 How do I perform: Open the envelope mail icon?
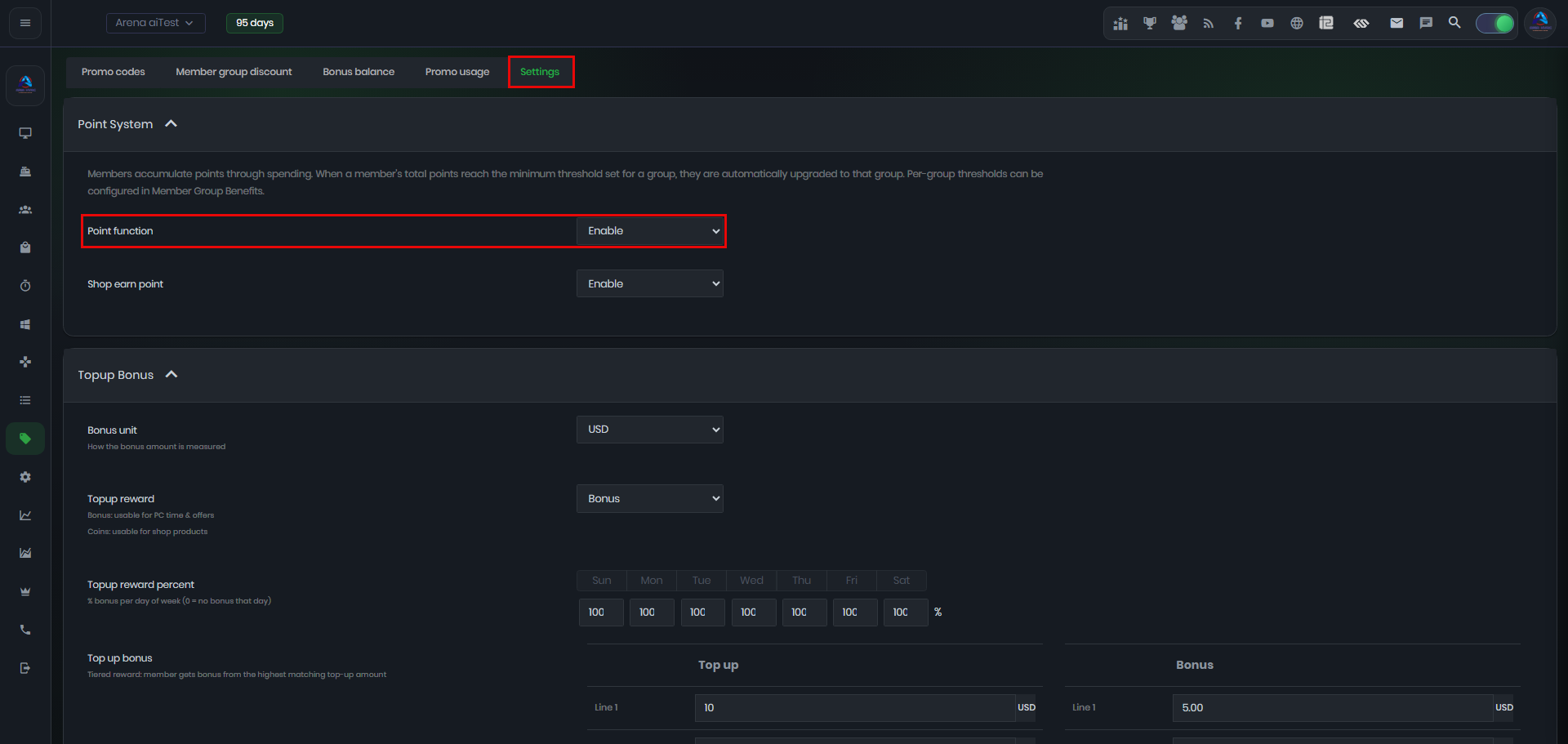click(x=1396, y=24)
